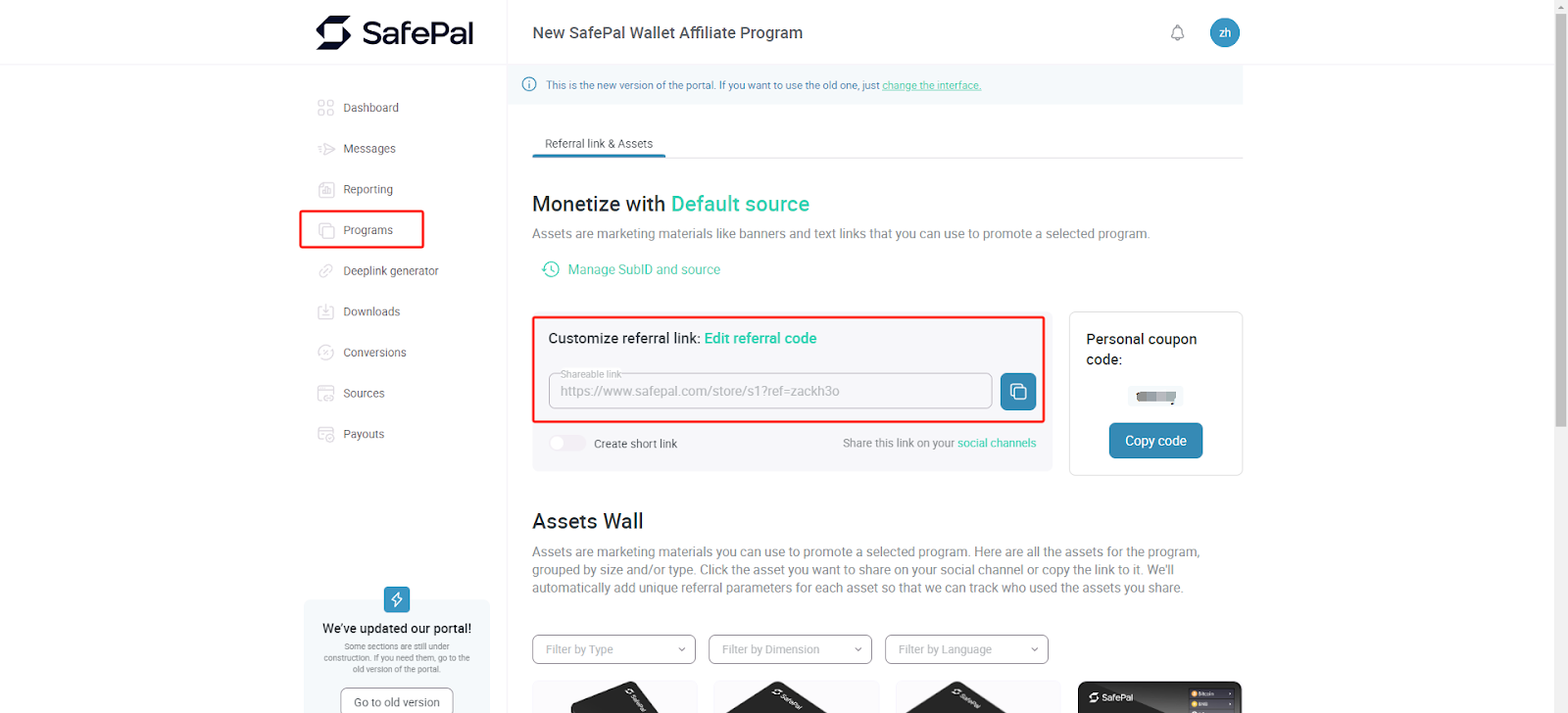Open the Filter by Dimension dropdown
1568x713 pixels.
click(x=790, y=649)
